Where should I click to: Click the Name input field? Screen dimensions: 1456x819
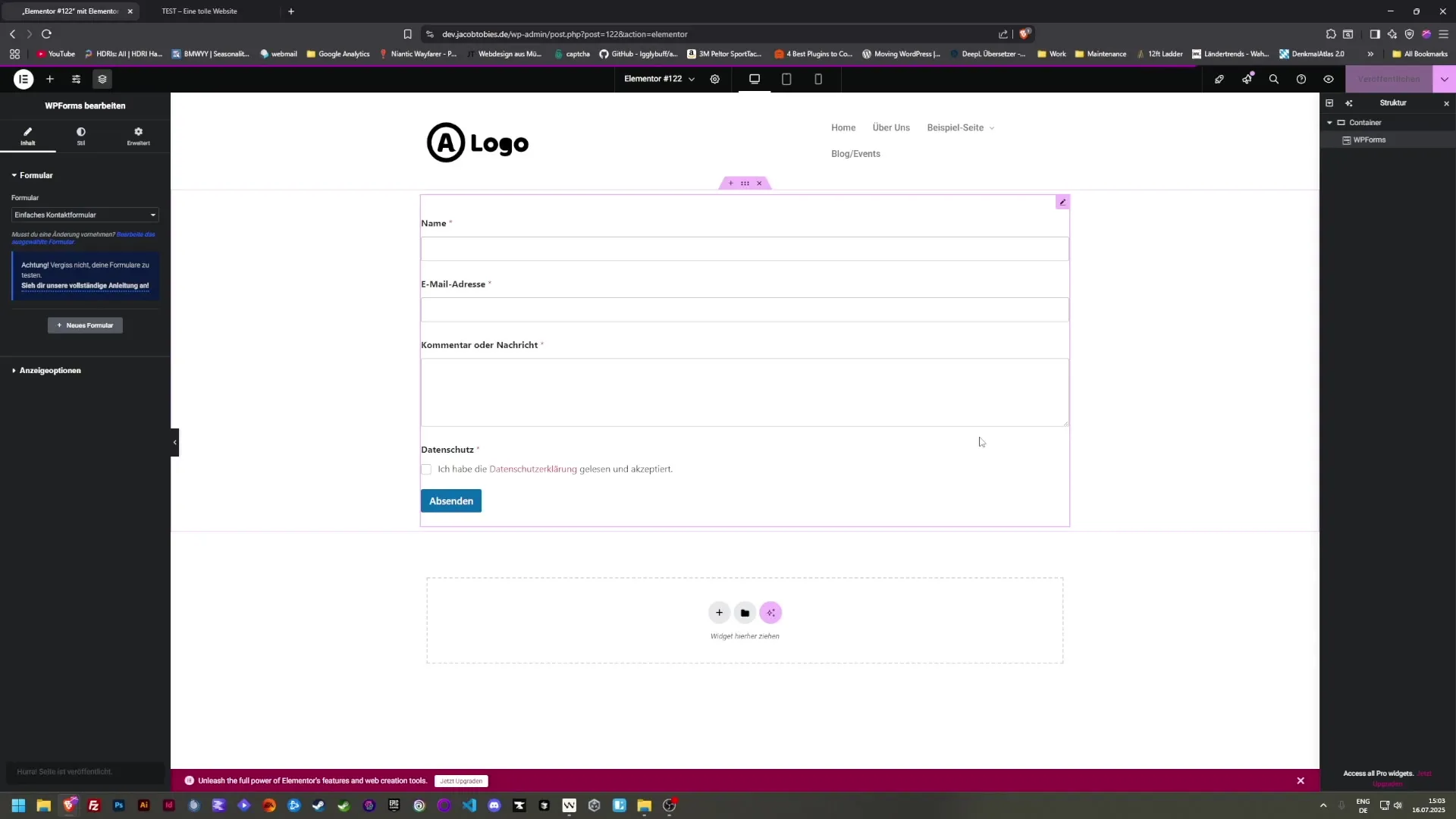745,249
